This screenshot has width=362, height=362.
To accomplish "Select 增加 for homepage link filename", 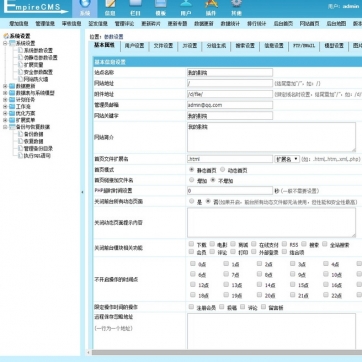I will tap(191, 180).
